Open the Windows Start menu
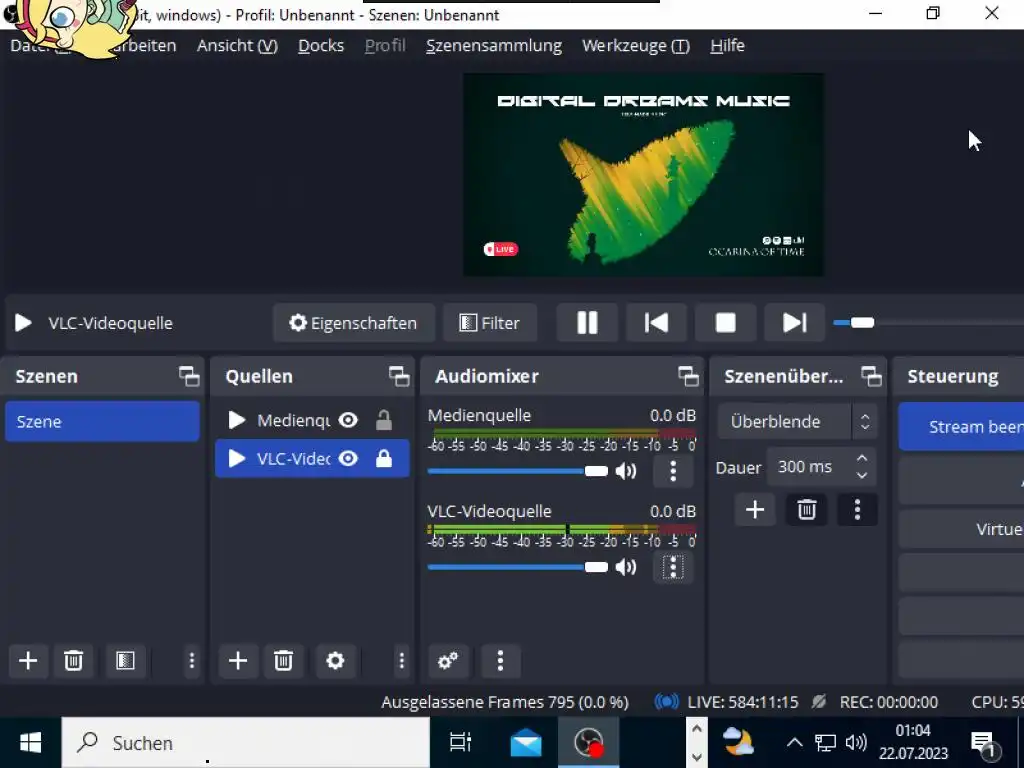 click(30, 743)
